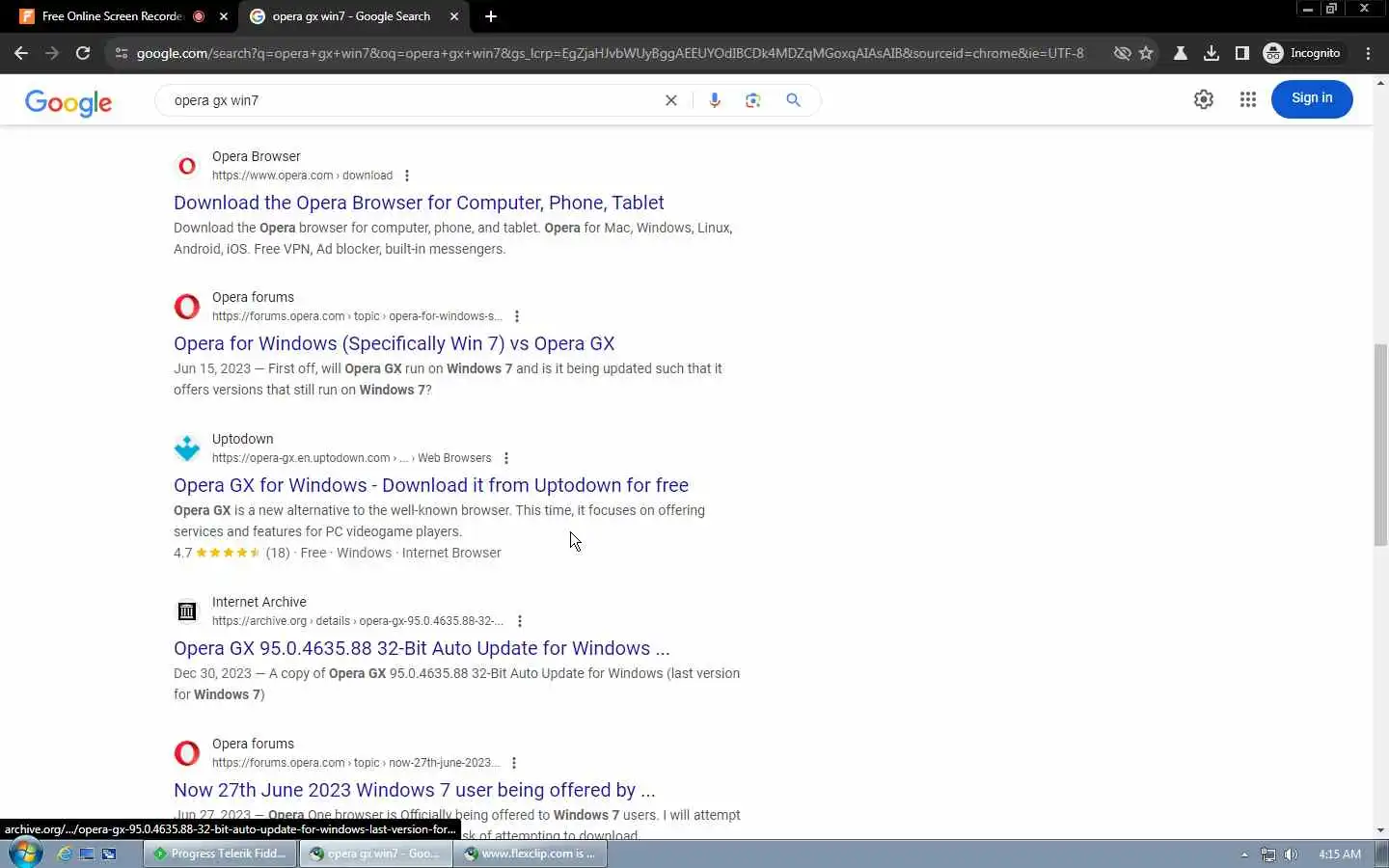1389x868 pixels.
Task: Click the Incognito profile indicator
Action: (1302, 53)
